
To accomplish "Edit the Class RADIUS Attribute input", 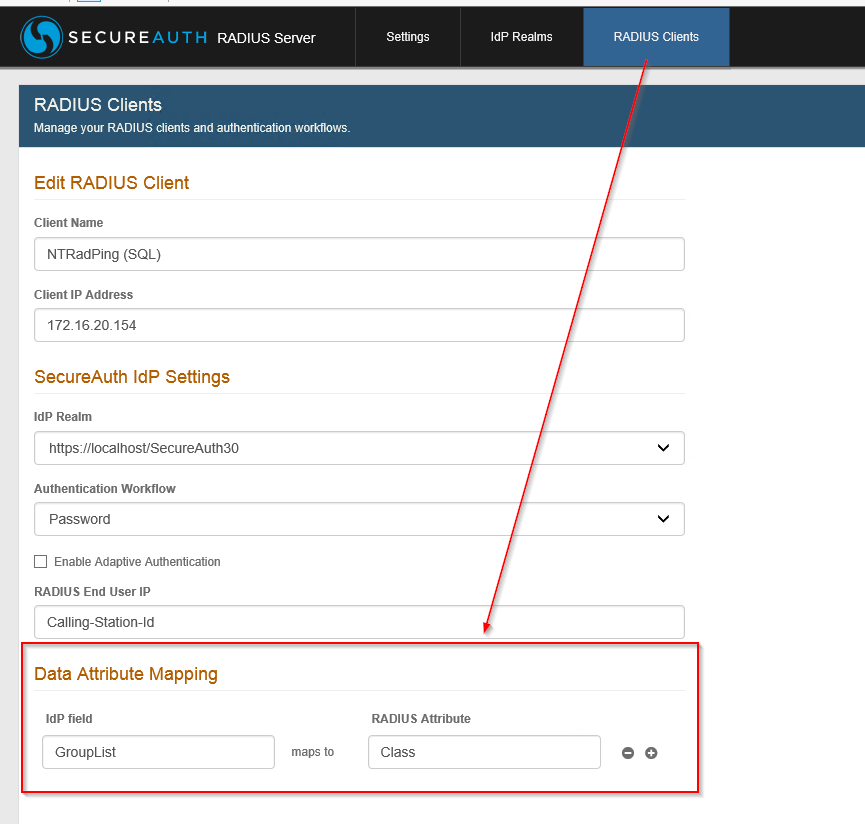I will click(484, 752).
